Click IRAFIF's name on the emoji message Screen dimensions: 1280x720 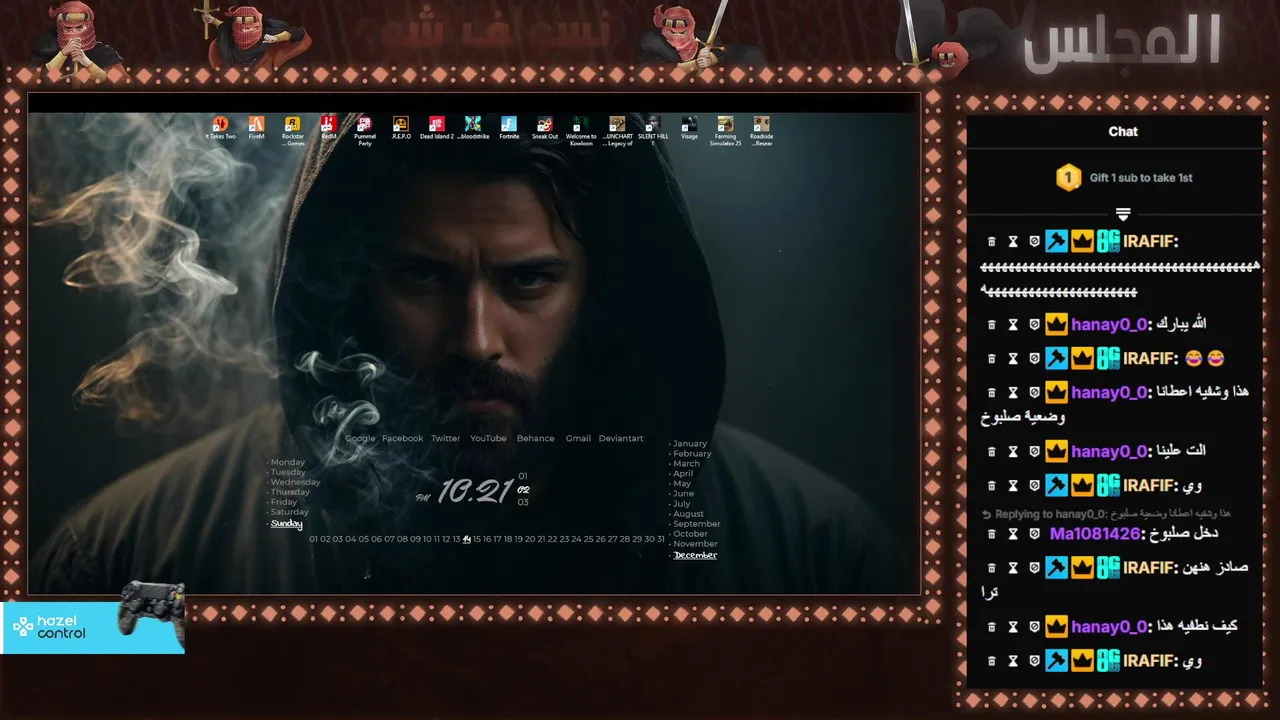pyautogui.click(x=1150, y=359)
